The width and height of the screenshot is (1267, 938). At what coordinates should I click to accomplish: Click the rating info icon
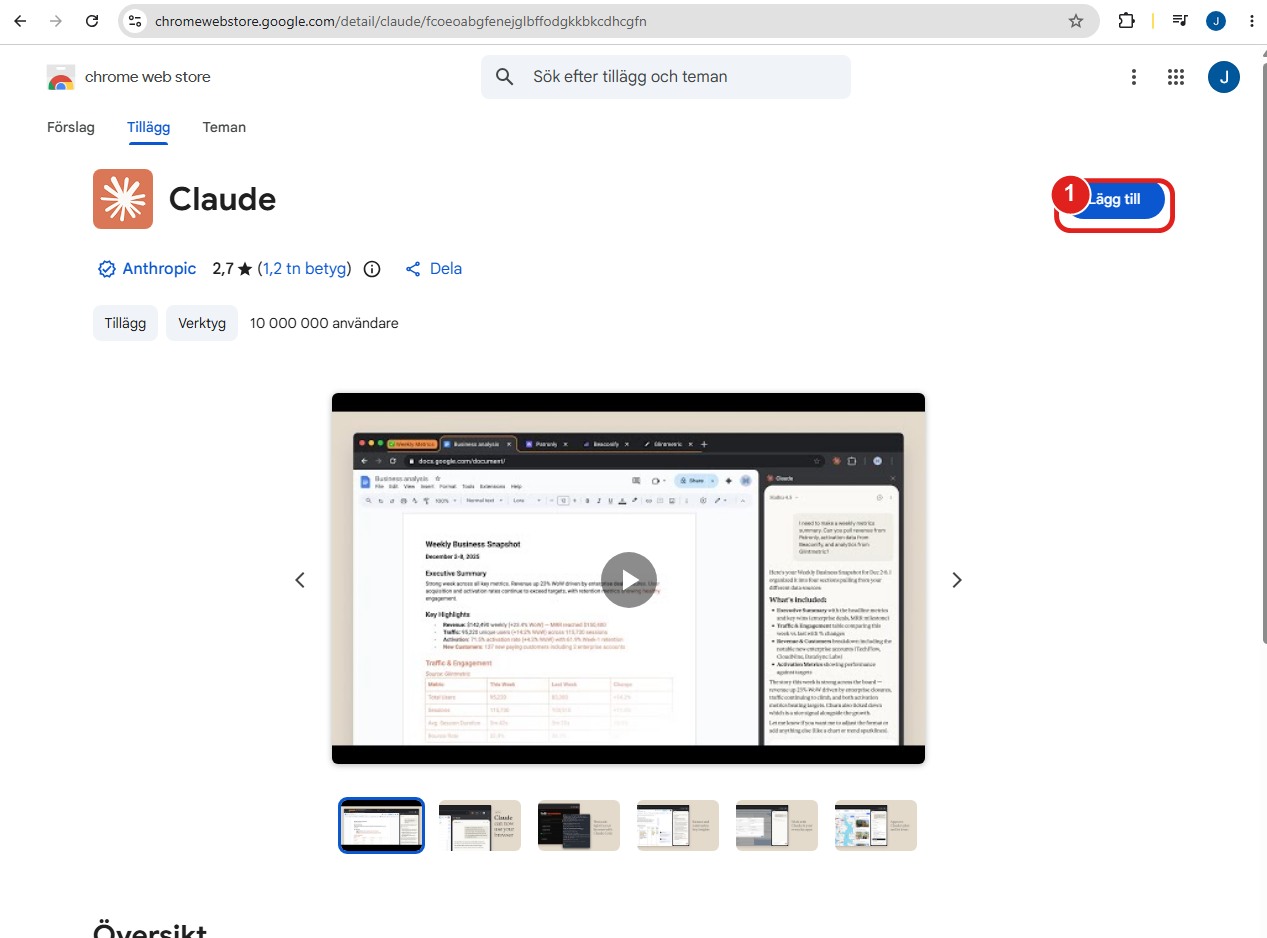[x=372, y=269]
